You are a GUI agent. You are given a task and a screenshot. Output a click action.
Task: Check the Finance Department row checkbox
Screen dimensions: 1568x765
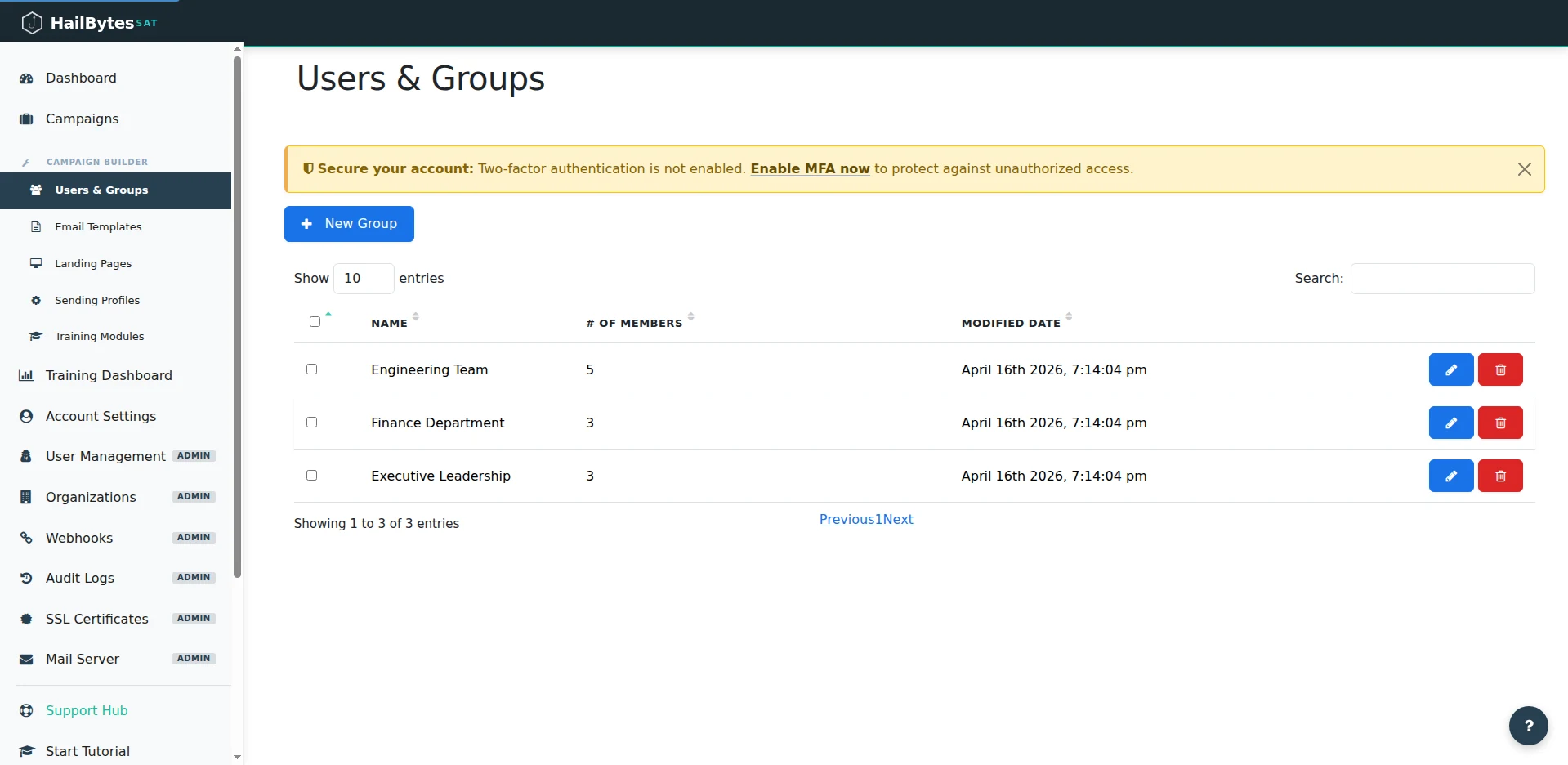311,422
